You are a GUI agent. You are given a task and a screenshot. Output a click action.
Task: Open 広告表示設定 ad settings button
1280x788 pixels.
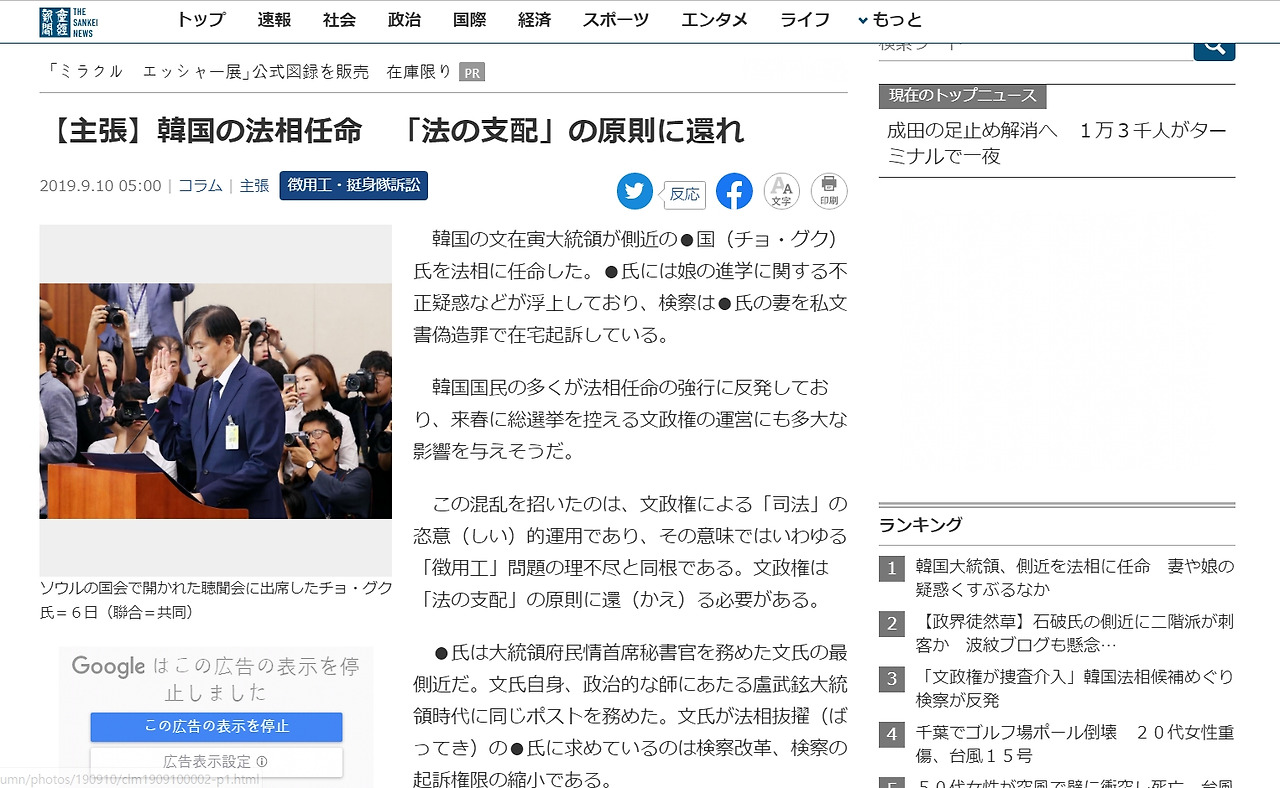(216, 762)
